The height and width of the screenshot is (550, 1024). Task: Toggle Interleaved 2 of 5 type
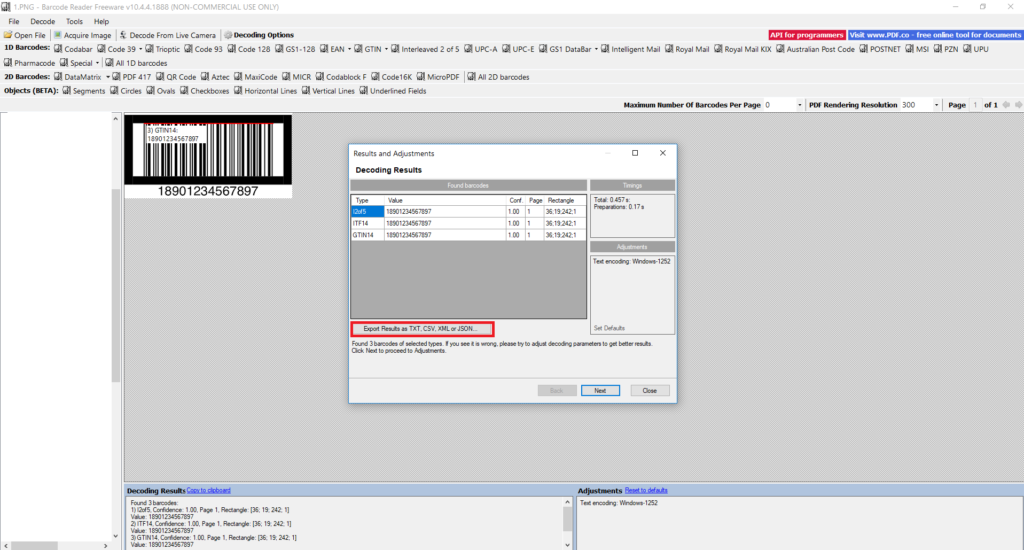pyautogui.click(x=425, y=49)
